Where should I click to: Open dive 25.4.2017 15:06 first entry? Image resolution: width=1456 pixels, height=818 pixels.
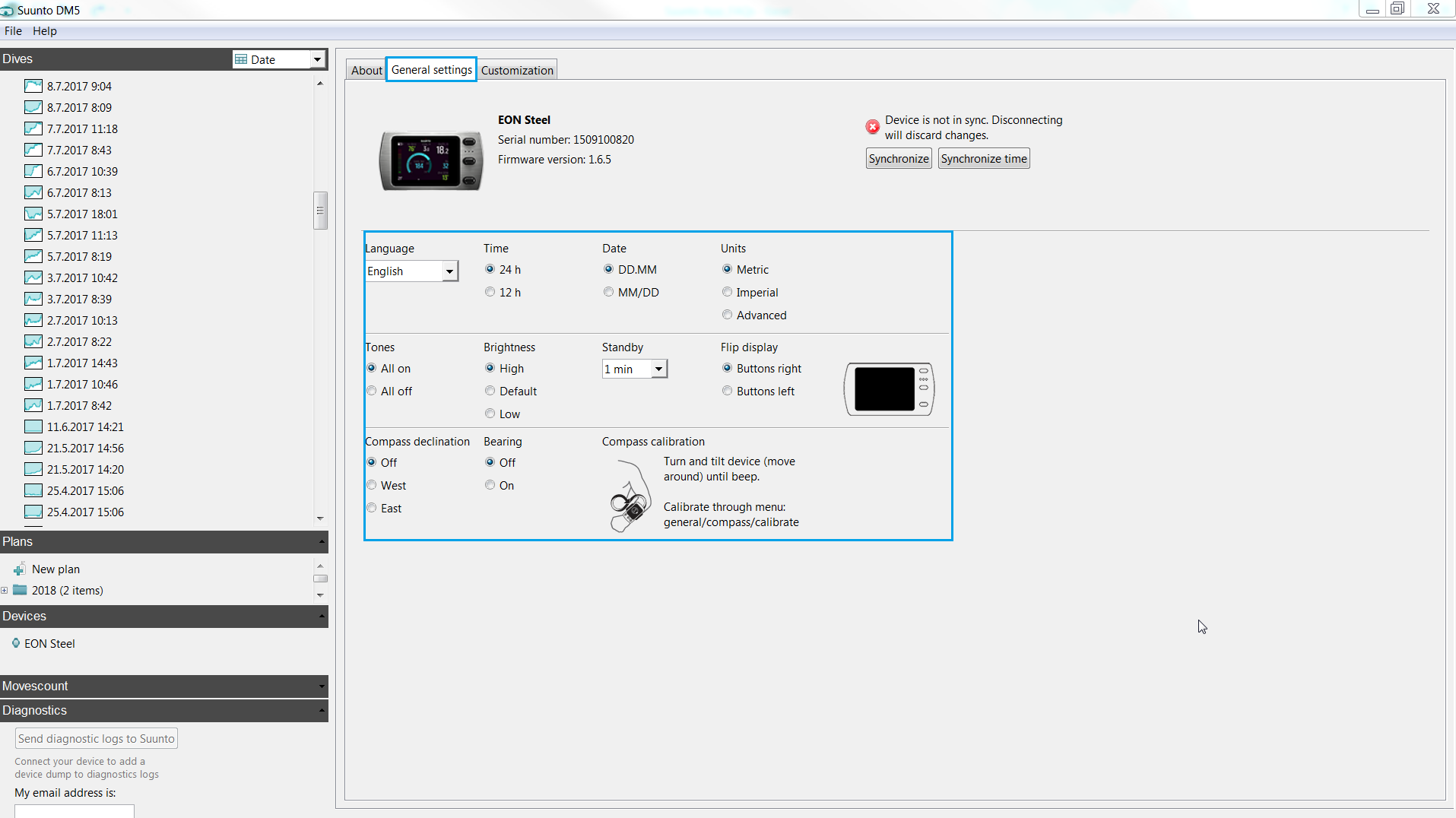85,490
